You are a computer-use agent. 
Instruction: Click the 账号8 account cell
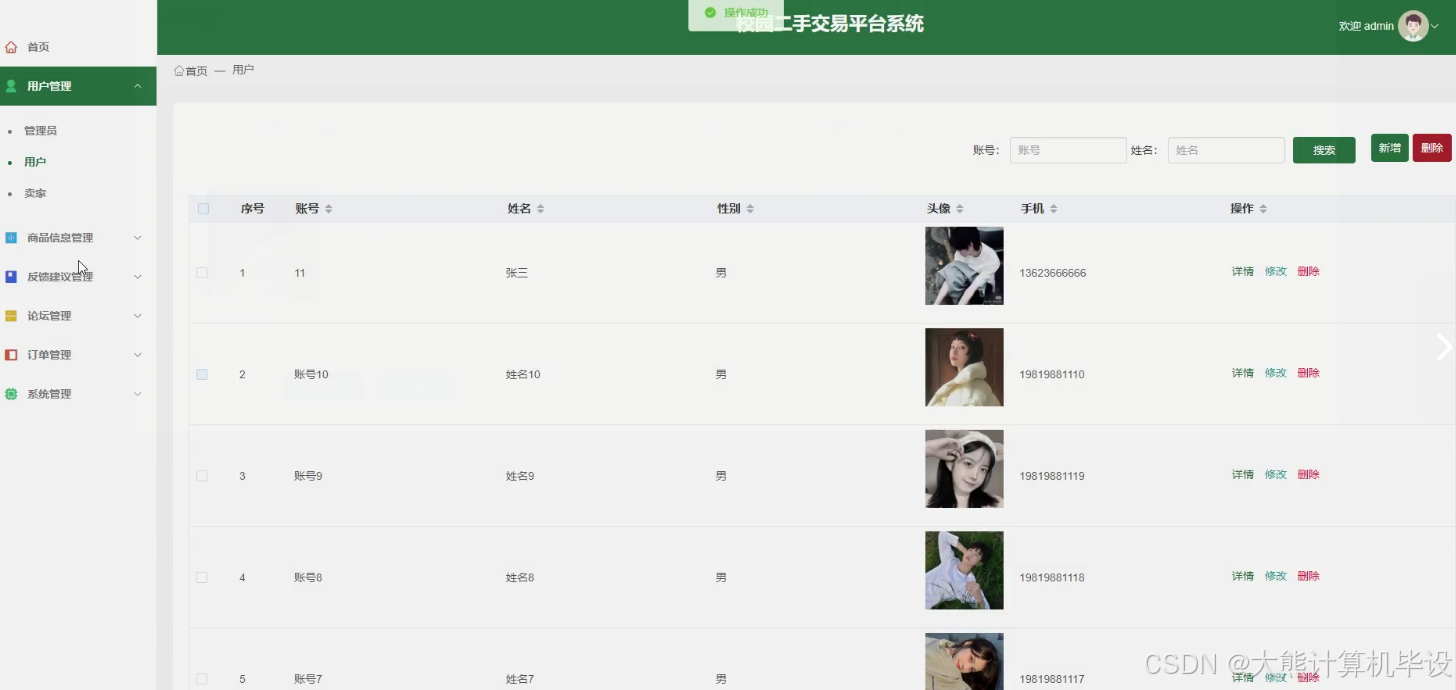(308, 578)
